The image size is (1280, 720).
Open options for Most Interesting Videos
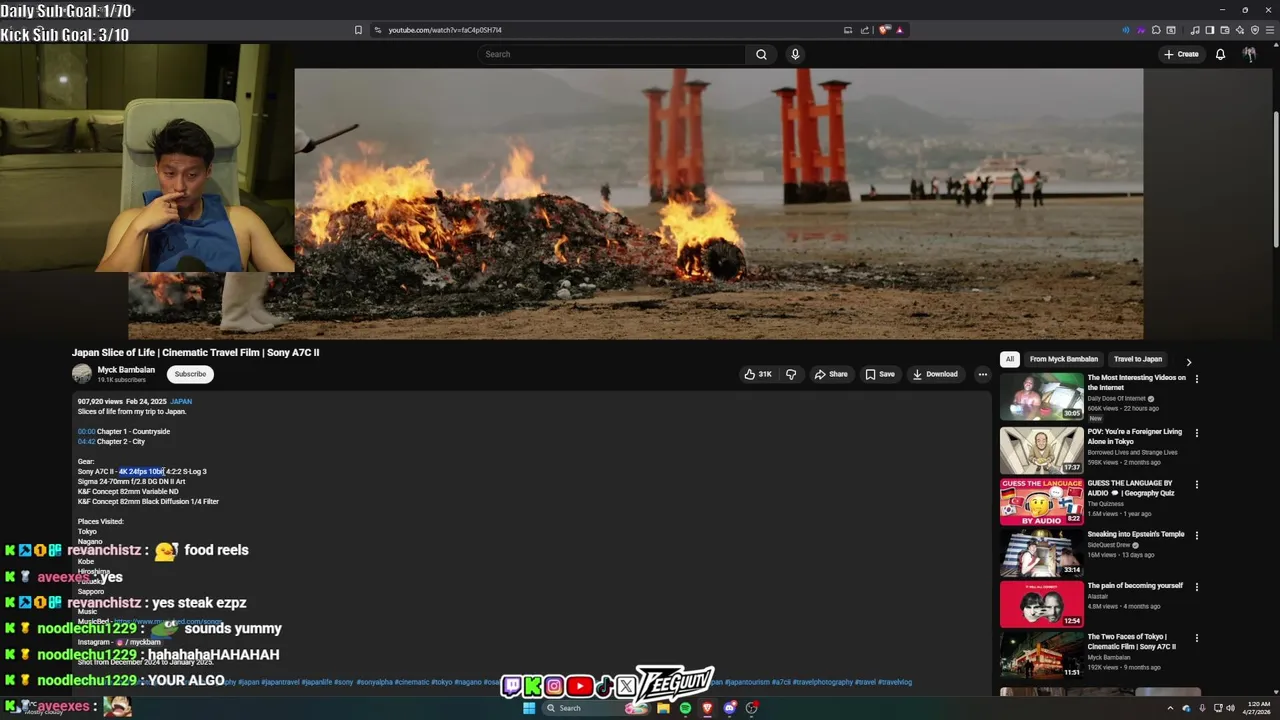point(1197,379)
